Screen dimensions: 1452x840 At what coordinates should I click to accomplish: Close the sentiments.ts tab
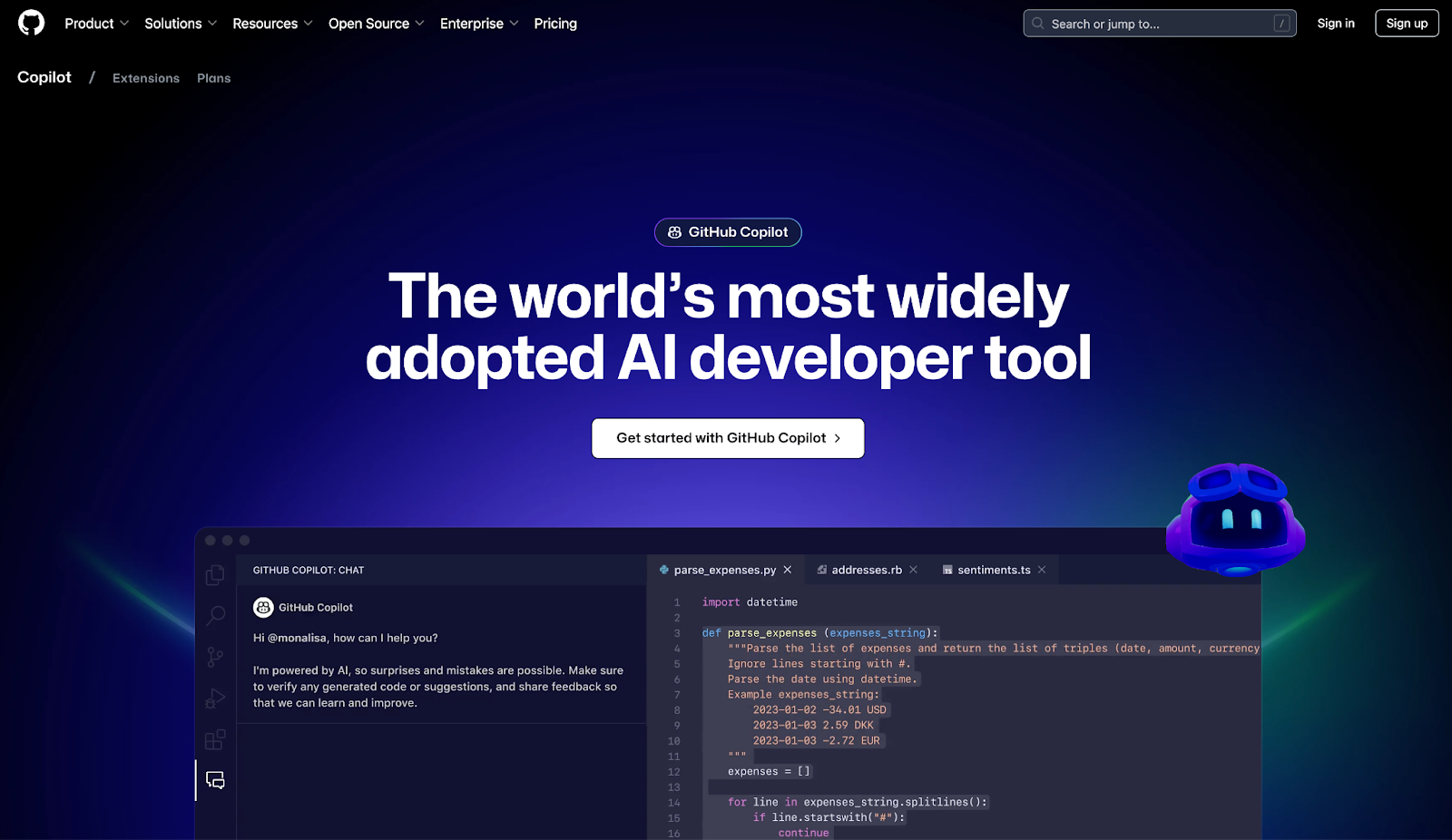point(1042,570)
